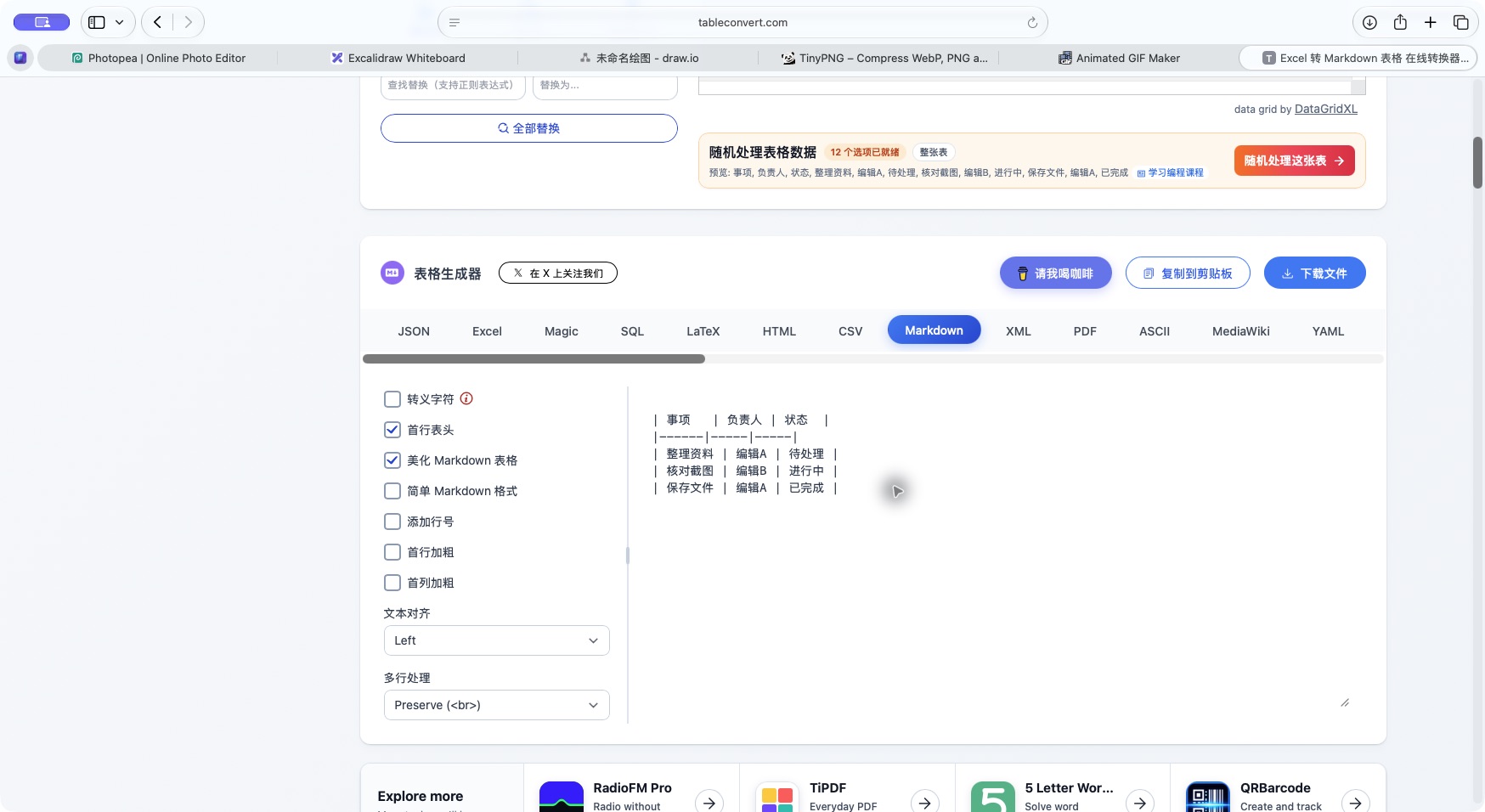Screen dimensions: 1485x812
Task: Enable the 首列加粗 checkbox
Action: (x=392, y=583)
